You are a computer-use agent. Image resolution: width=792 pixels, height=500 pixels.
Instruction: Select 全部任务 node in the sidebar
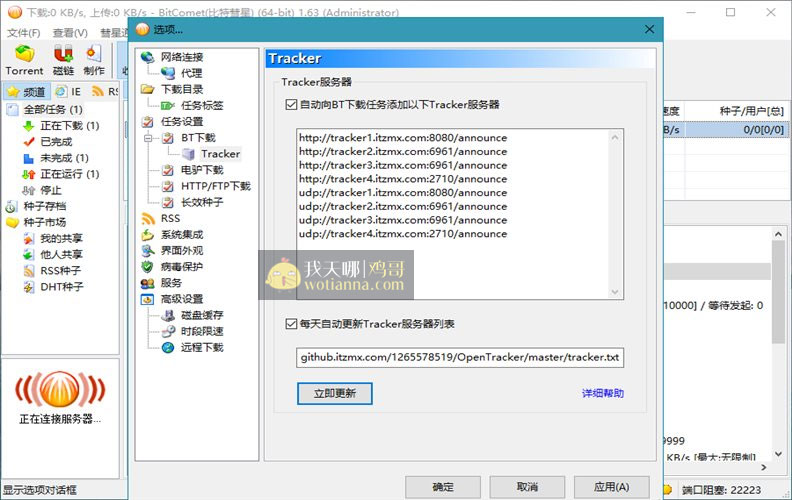tap(52, 109)
